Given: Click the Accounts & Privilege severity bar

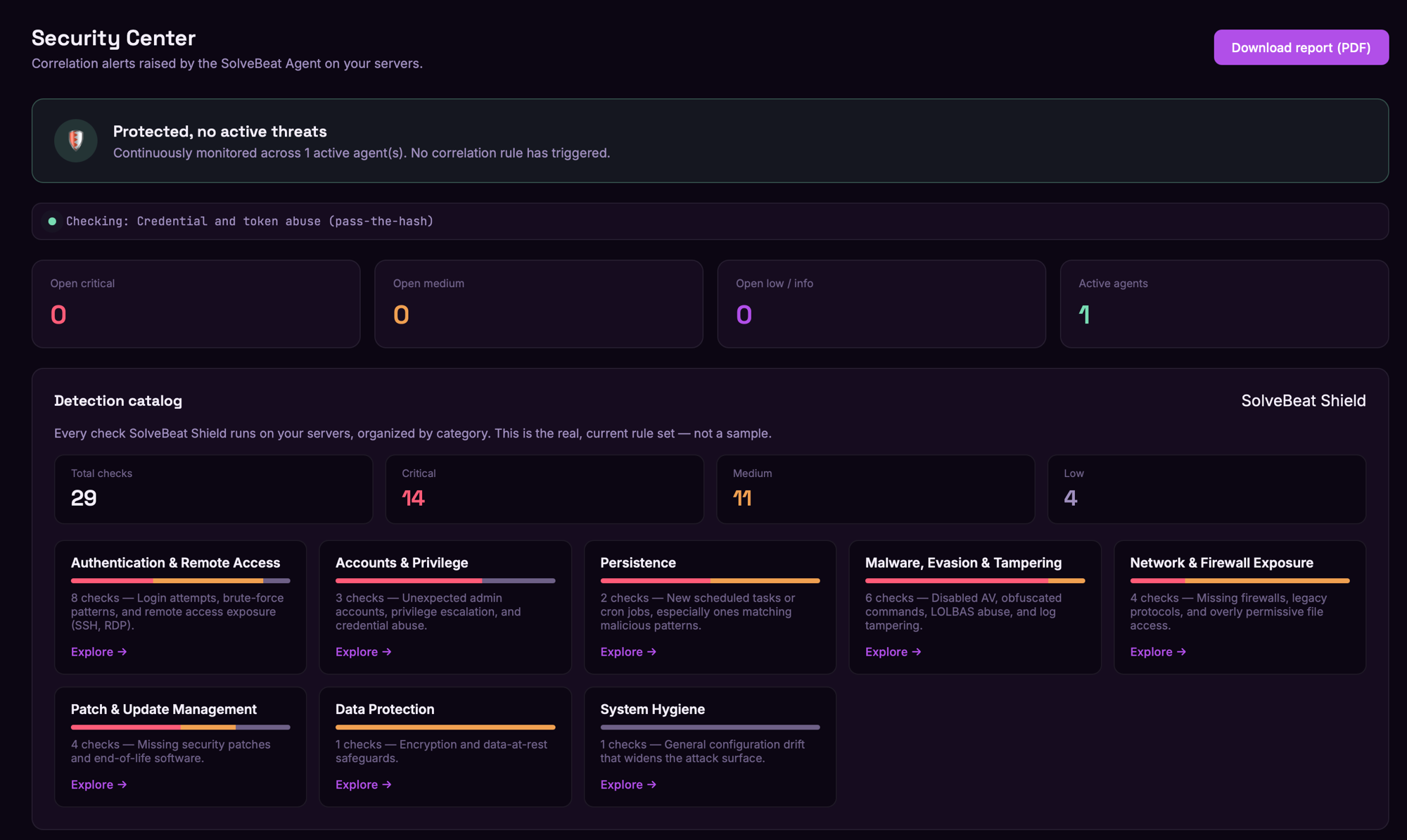Looking at the screenshot, I should pos(445,581).
